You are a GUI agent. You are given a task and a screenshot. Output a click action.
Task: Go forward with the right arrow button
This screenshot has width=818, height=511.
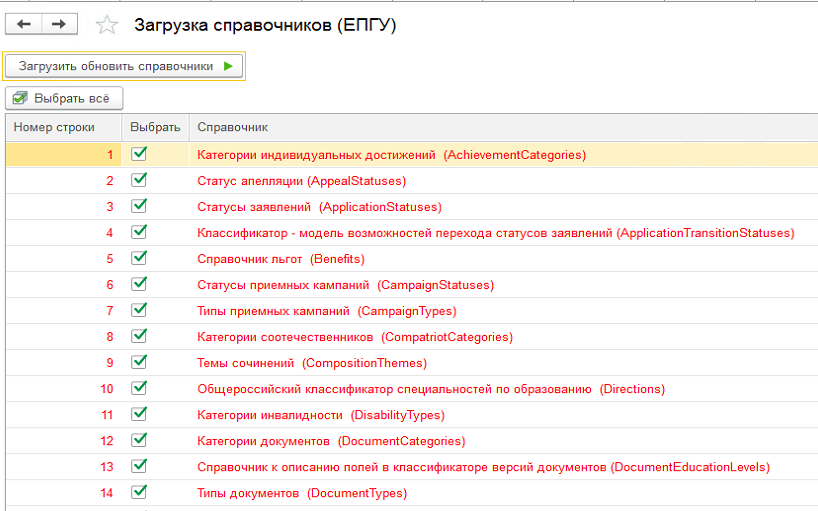click(59, 24)
